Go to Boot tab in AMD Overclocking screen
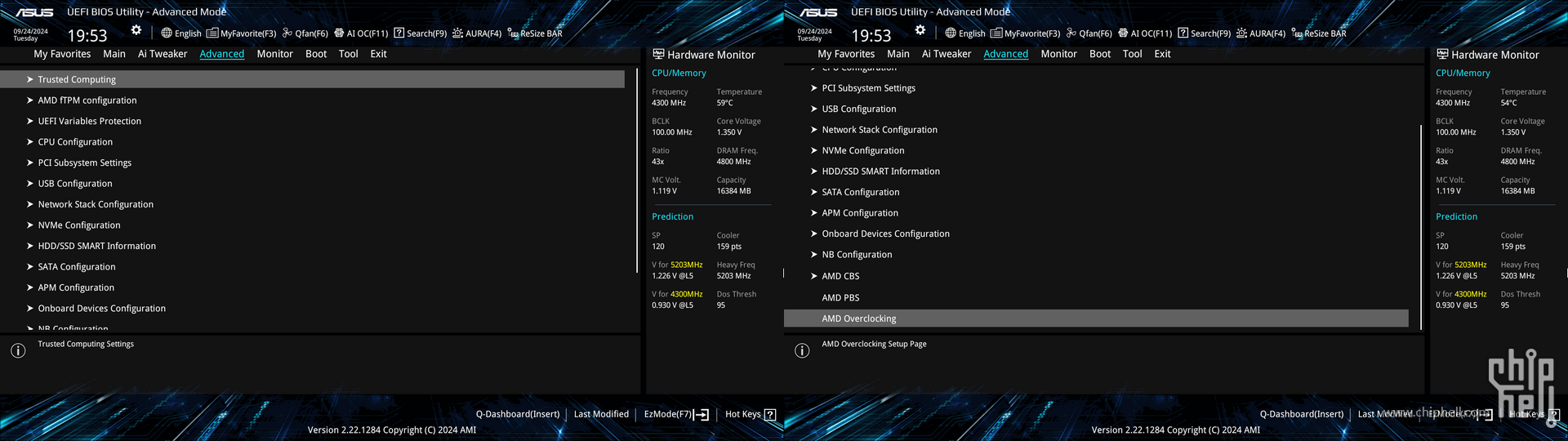This screenshot has width=1568, height=441. [x=1100, y=54]
